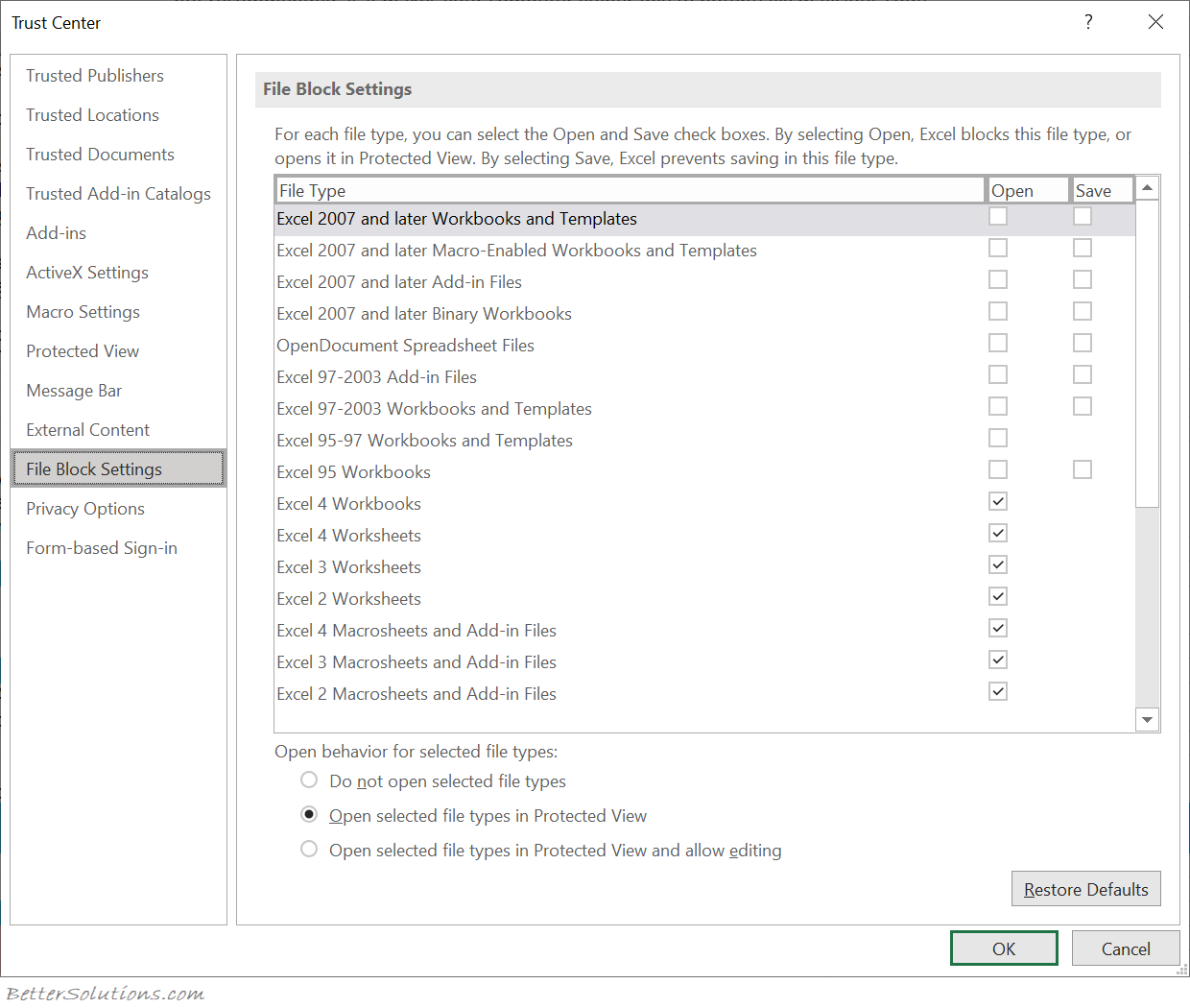Select 'Excel 97-2003 Add-in Files' row text
This screenshot has height=1008, width=1190.
coord(376,377)
